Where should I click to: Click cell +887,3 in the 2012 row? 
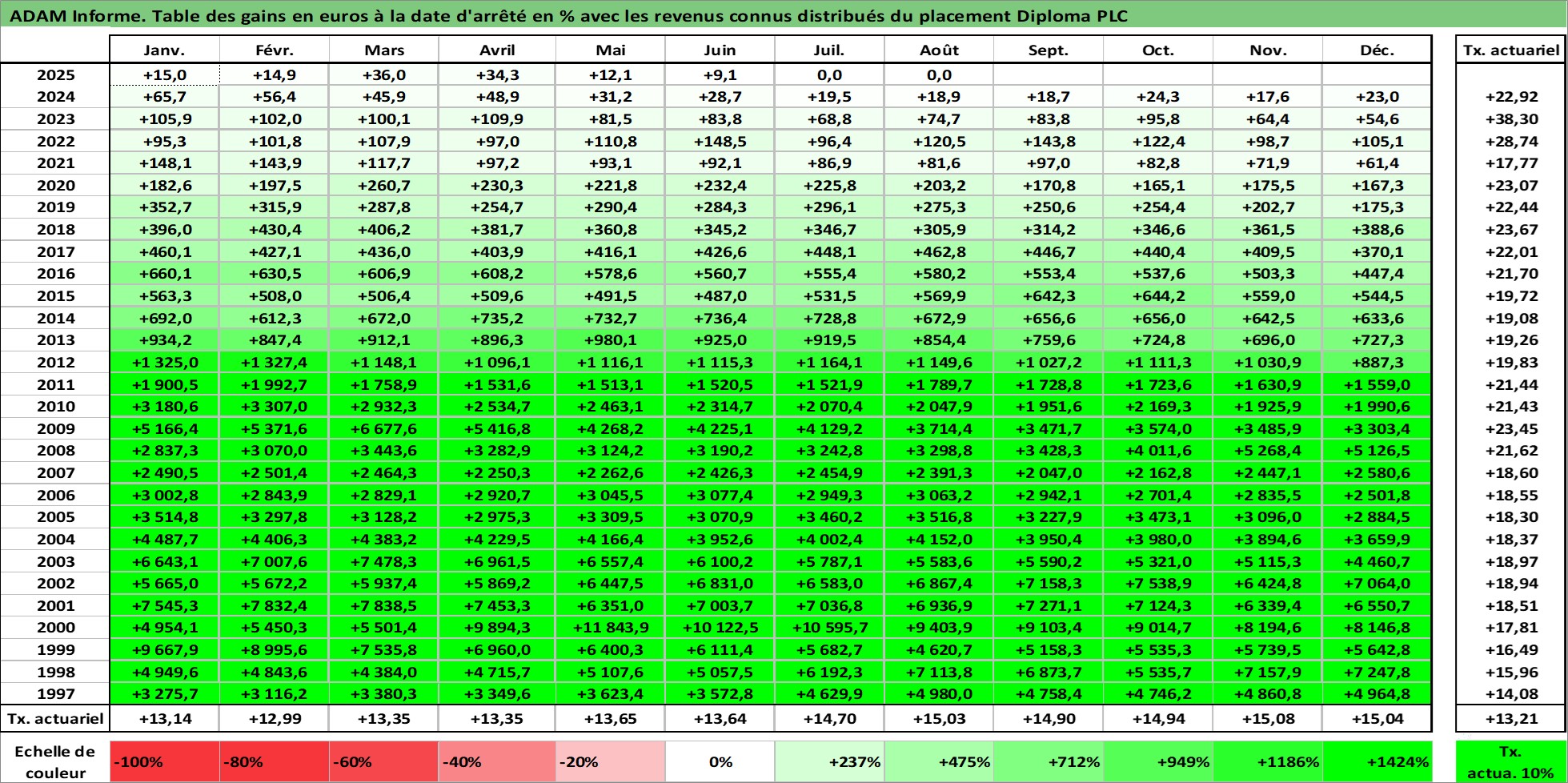coord(1377,363)
